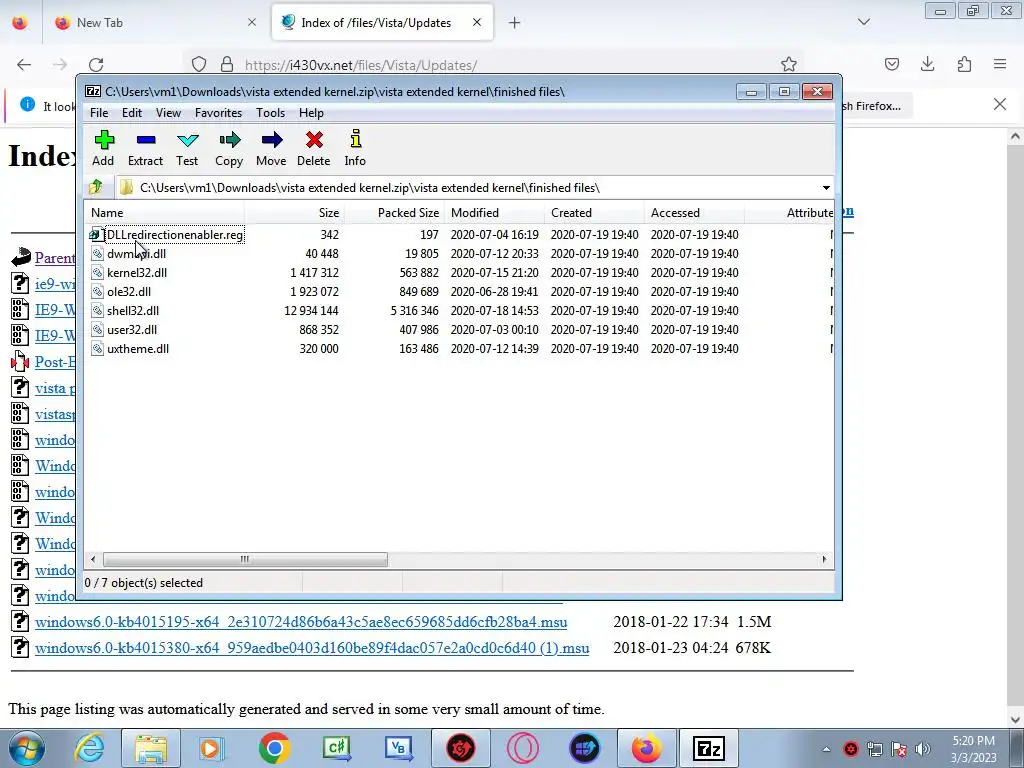Open Windows Start button
1024x768 pixels.
pyautogui.click(x=27, y=748)
